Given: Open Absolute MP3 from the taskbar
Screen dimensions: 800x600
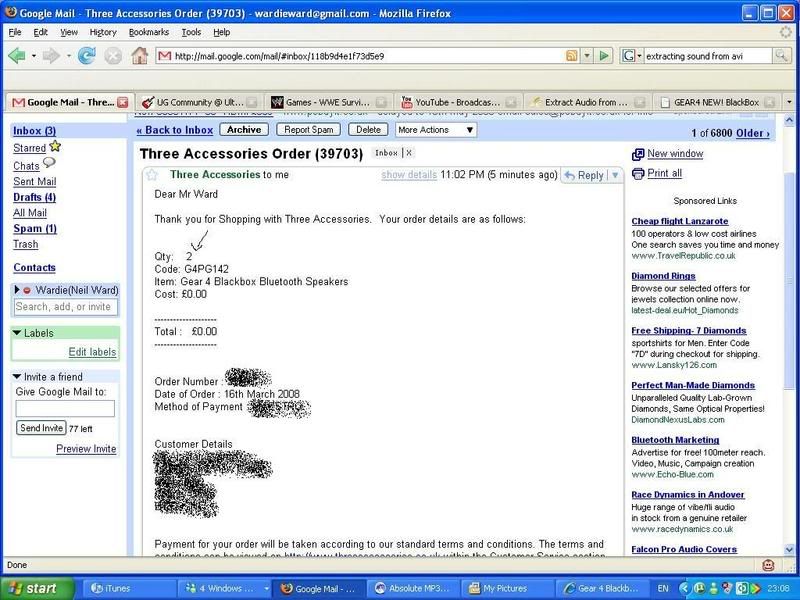Looking at the screenshot, I should [x=413, y=588].
